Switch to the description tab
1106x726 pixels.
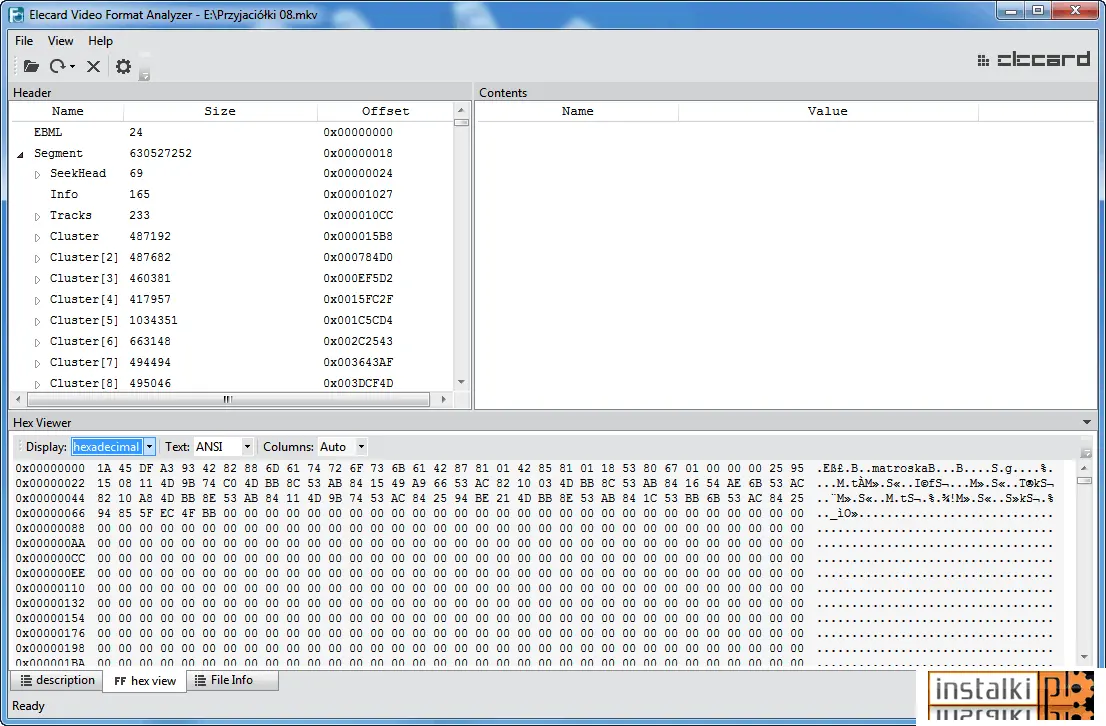click(57, 680)
